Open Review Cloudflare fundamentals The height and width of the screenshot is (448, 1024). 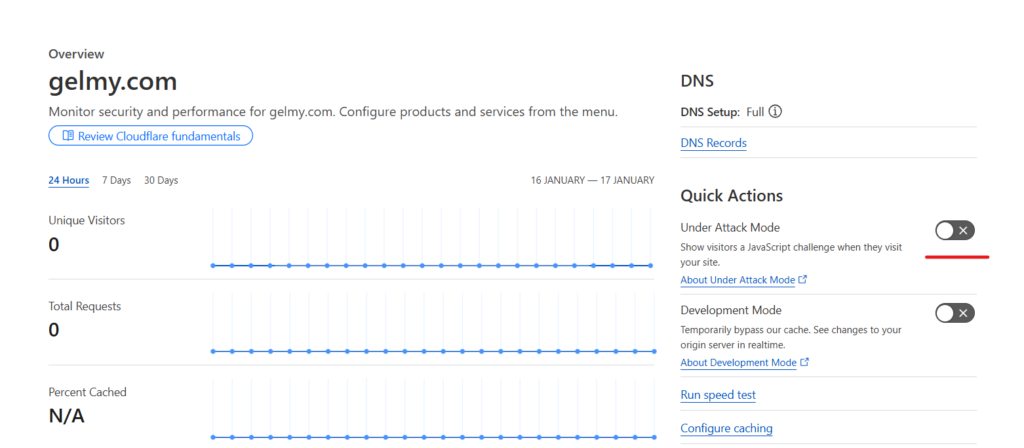pyautogui.click(x=150, y=136)
